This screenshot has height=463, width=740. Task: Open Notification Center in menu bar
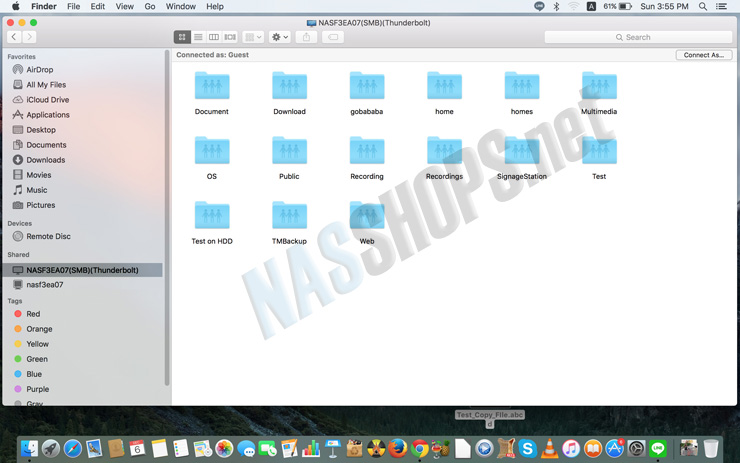pyautogui.click(x=721, y=6)
